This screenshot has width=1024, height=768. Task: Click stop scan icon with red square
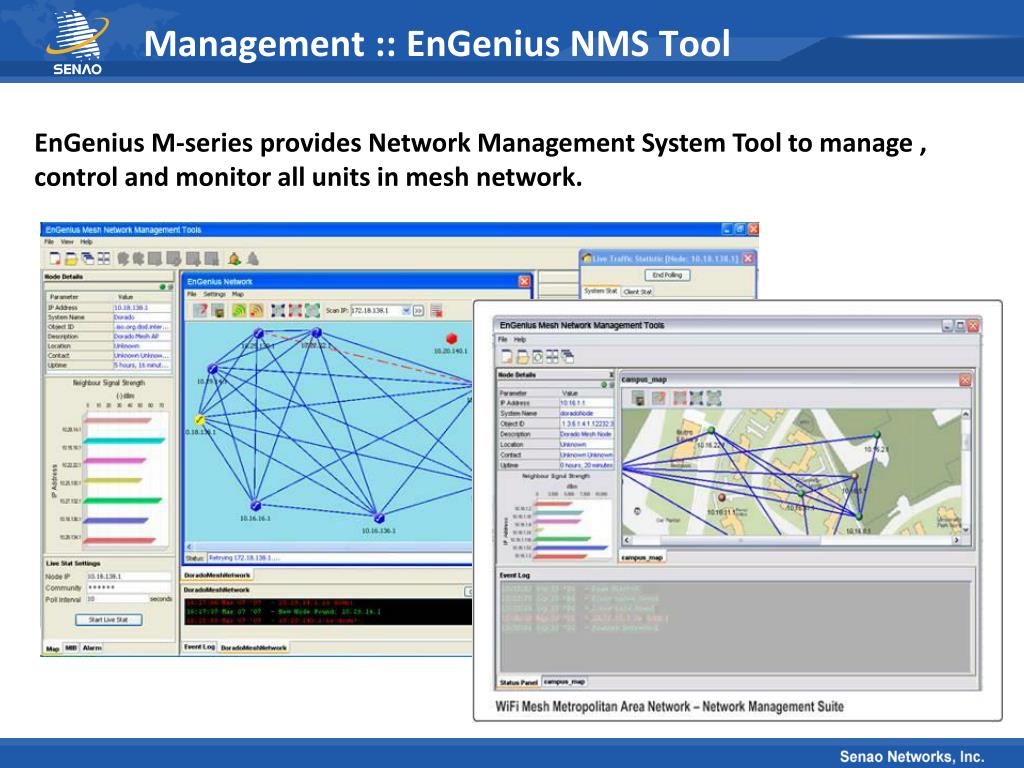tap(436, 310)
